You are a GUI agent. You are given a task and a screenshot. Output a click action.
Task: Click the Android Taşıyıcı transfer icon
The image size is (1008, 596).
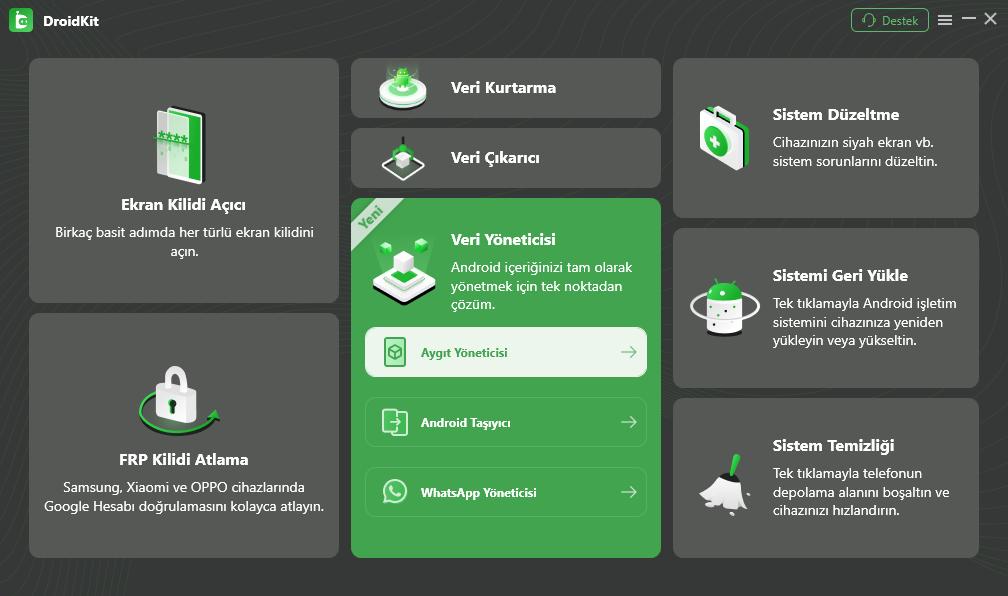tap(395, 422)
